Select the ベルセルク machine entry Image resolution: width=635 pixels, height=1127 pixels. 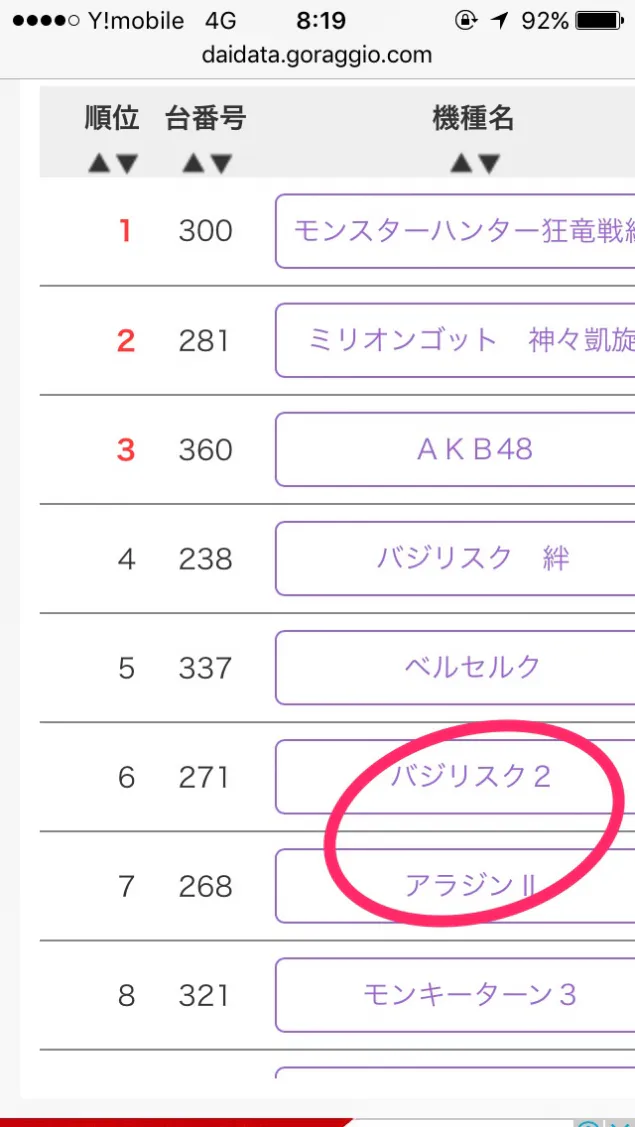(x=455, y=668)
